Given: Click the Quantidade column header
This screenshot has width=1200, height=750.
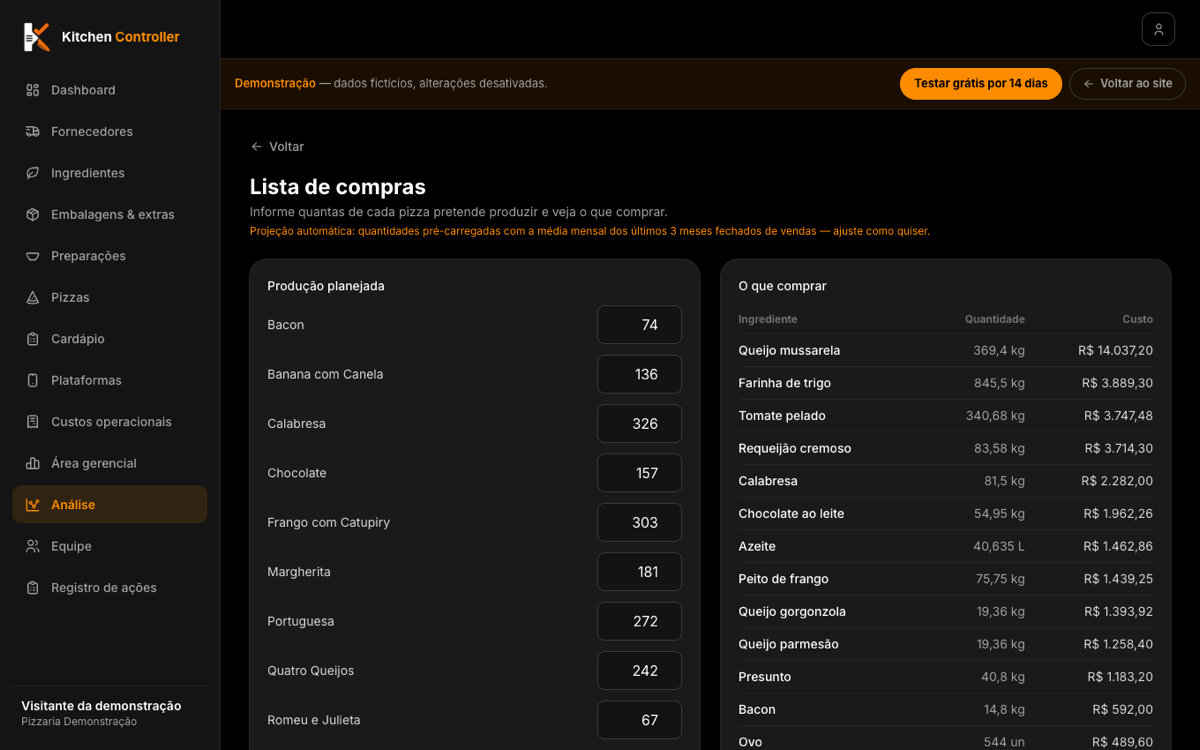Looking at the screenshot, I should pyautogui.click(x=995, y=319).
